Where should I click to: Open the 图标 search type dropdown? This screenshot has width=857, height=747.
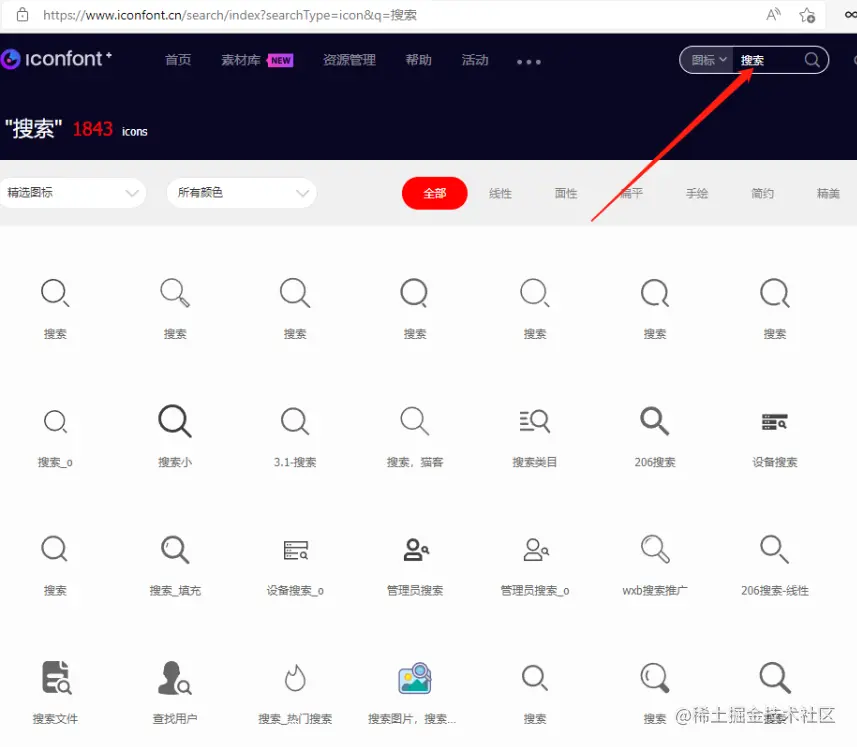point(706,60)
